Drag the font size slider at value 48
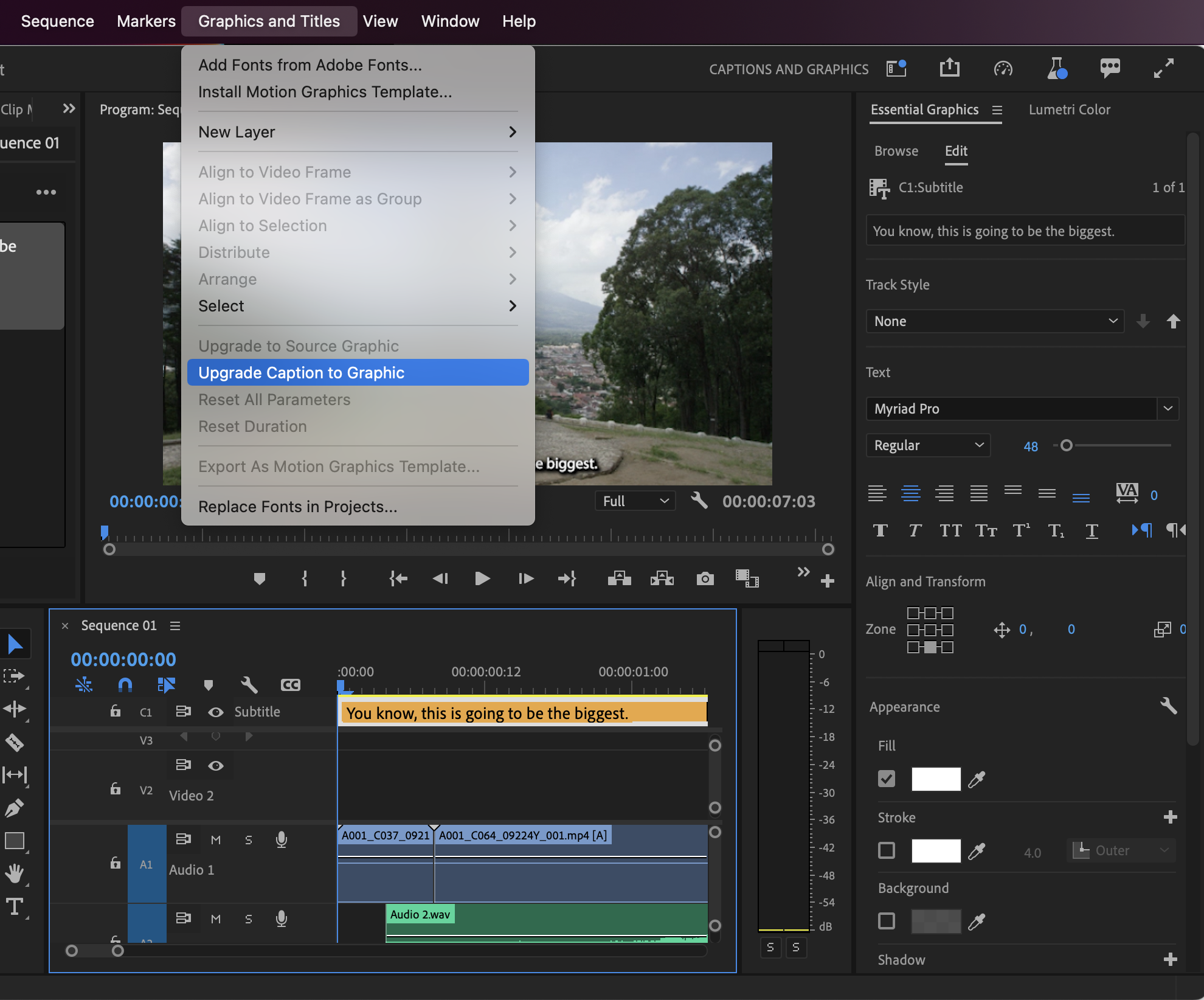 click(1068, 445)
